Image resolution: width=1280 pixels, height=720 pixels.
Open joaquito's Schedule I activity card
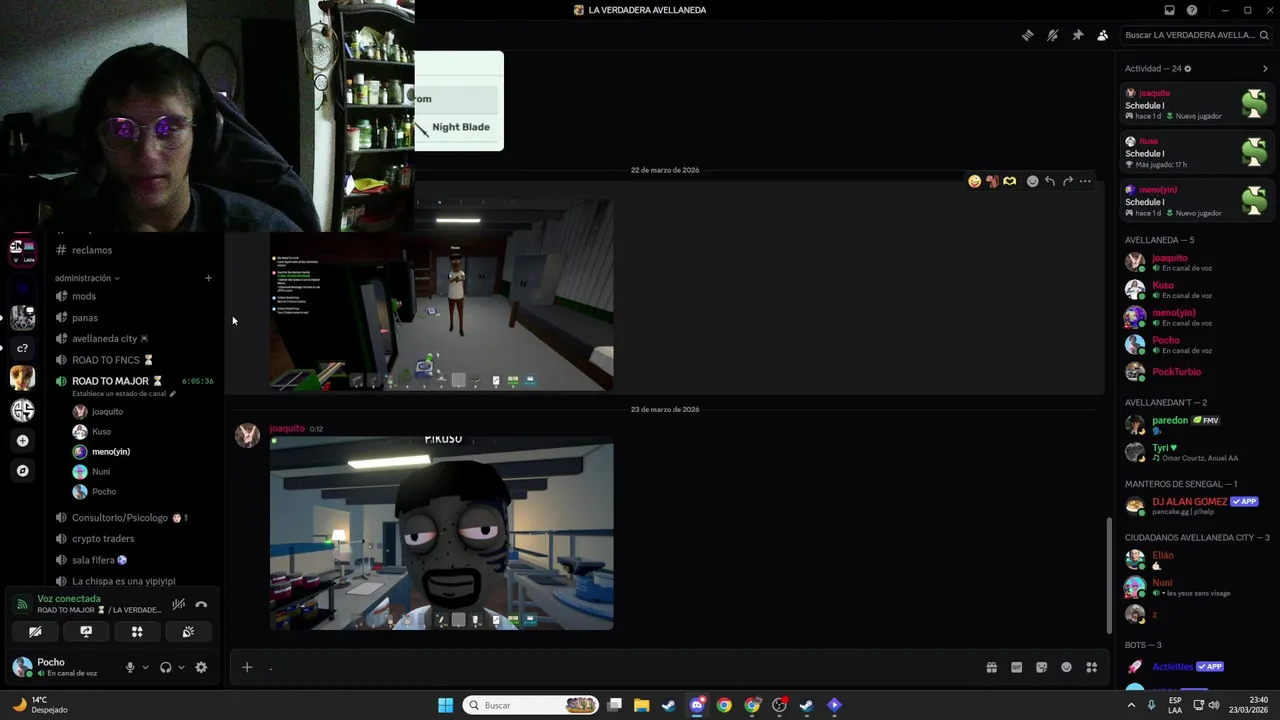coord(1195,104)
